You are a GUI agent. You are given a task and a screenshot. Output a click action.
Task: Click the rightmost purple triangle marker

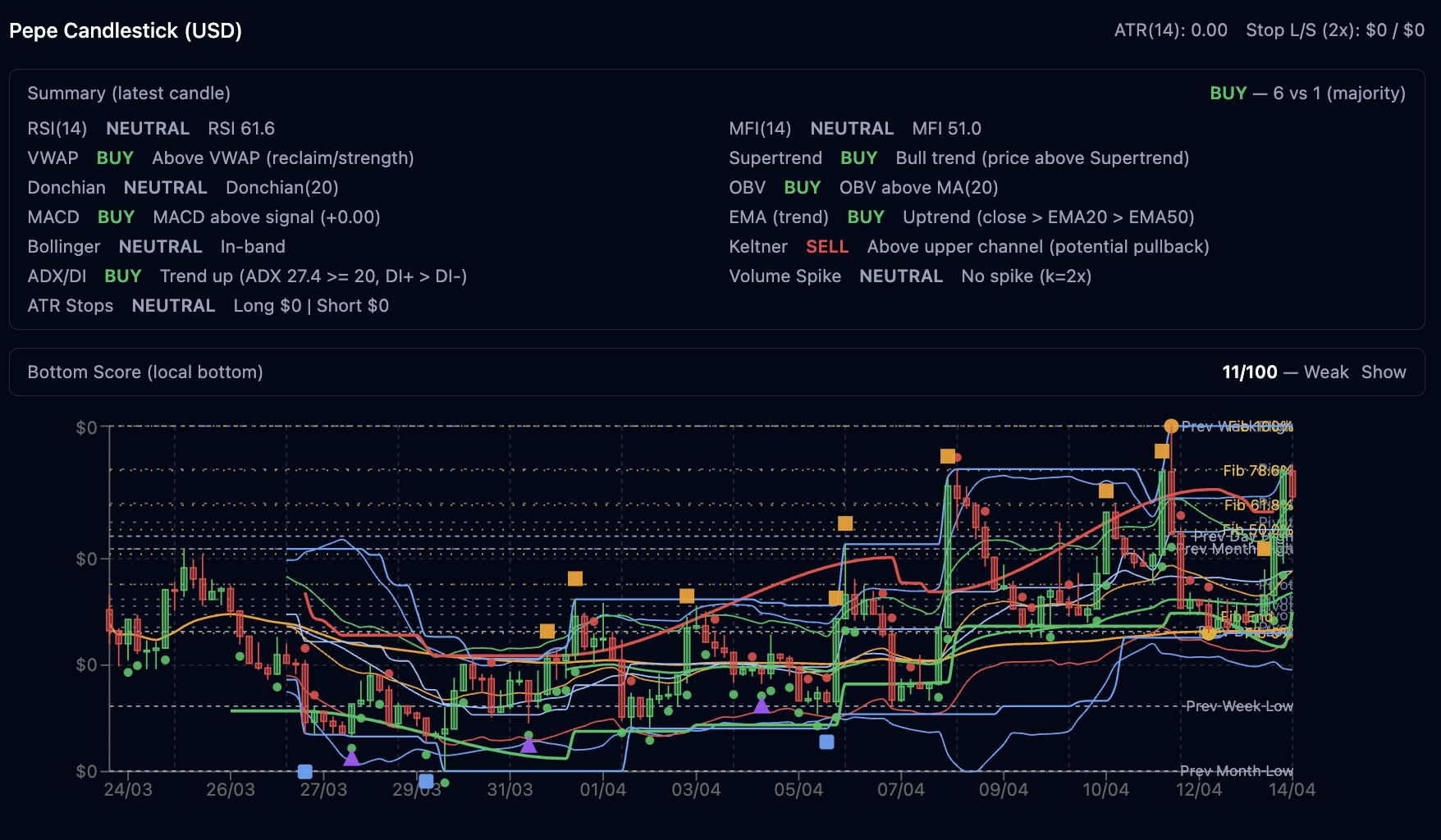762,705
